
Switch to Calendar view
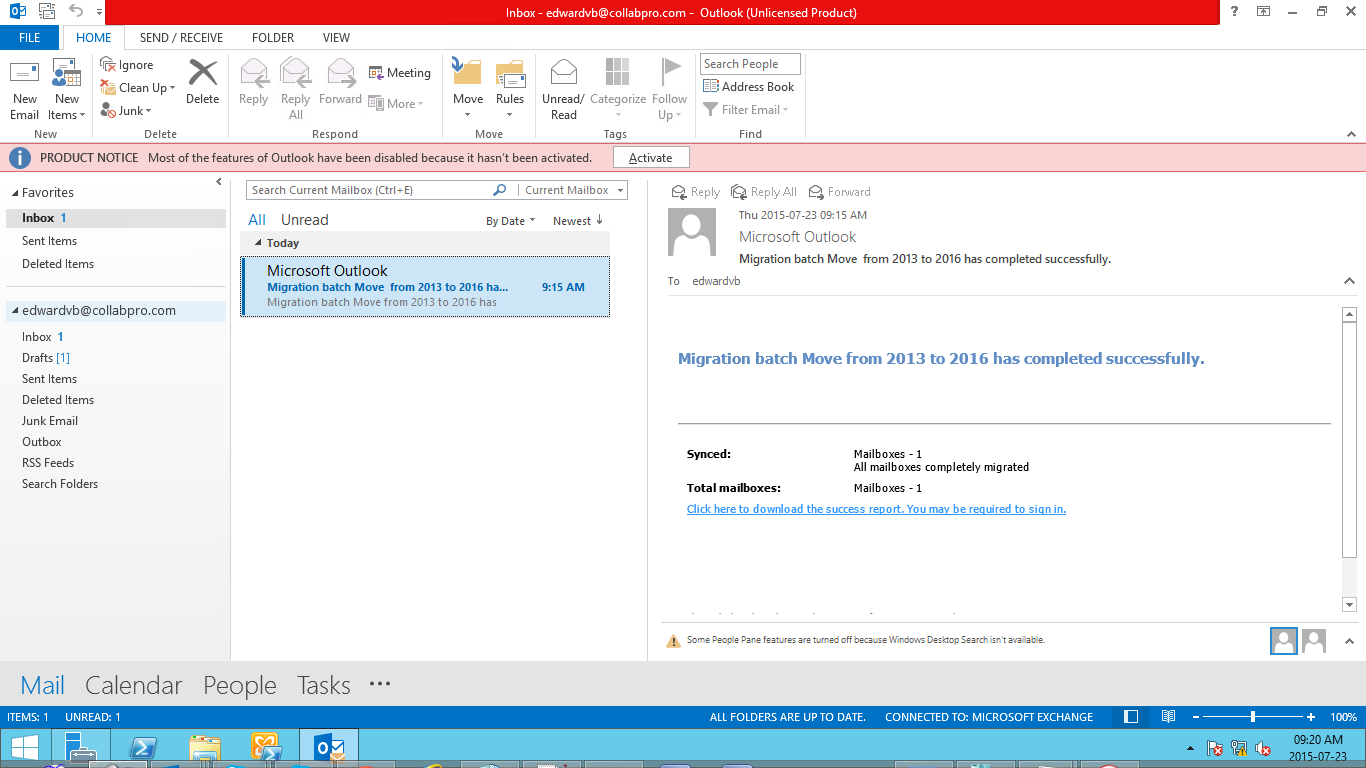(x=134, y=685)
